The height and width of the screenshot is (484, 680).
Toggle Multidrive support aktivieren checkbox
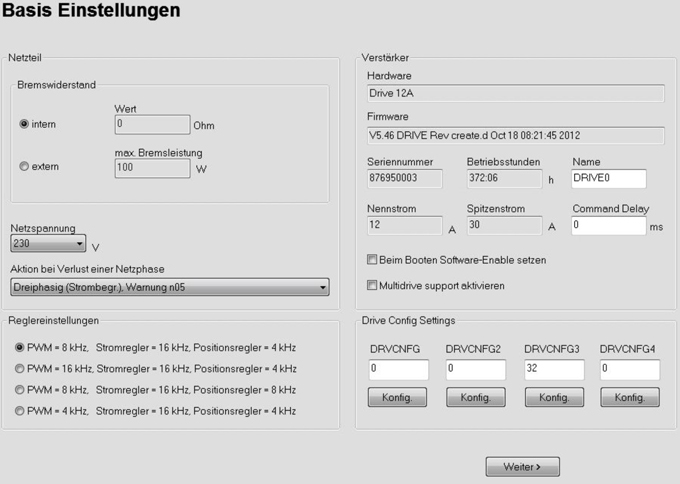(372, 285)
